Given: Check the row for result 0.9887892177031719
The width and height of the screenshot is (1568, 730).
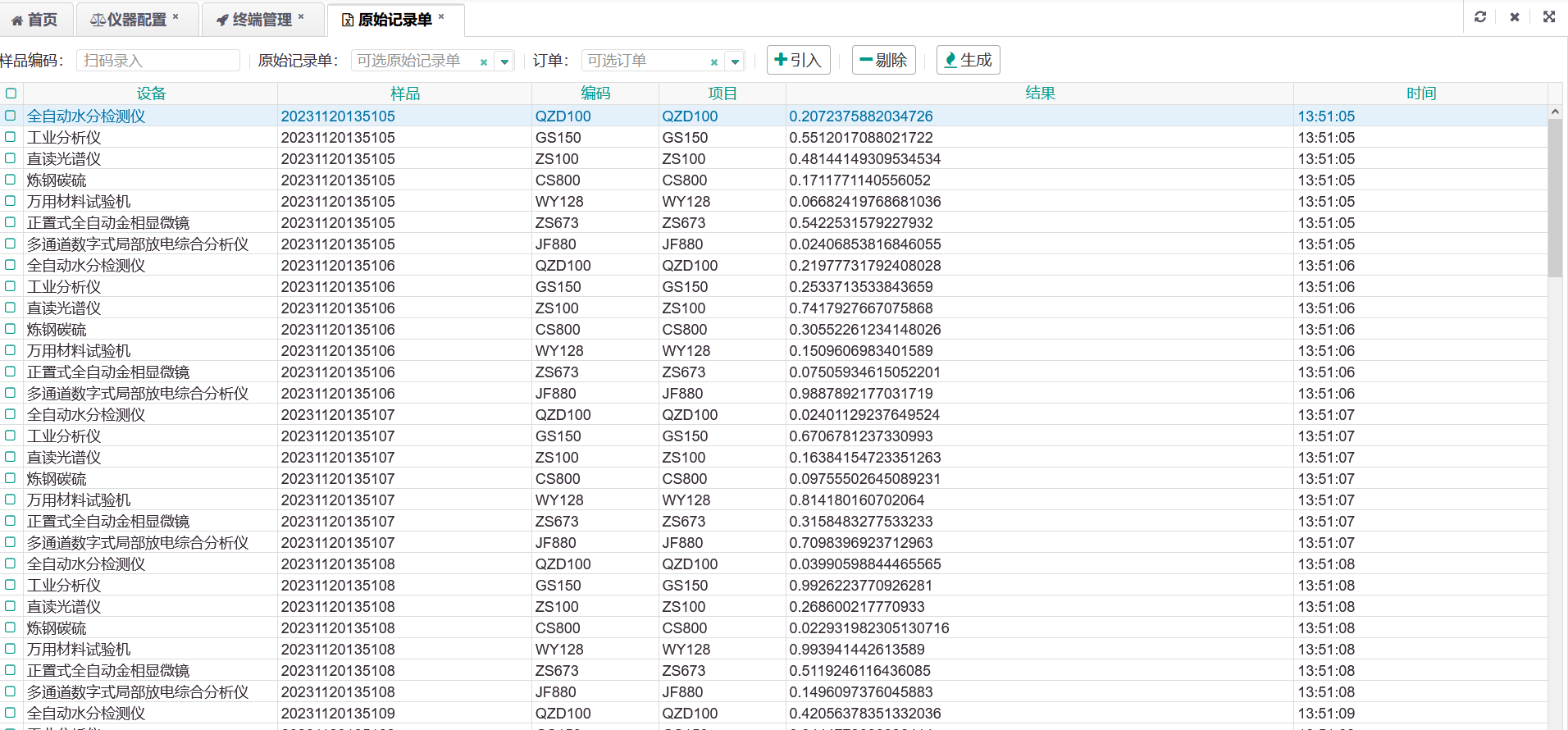Looking at the screenshot, I should (11, 393).
